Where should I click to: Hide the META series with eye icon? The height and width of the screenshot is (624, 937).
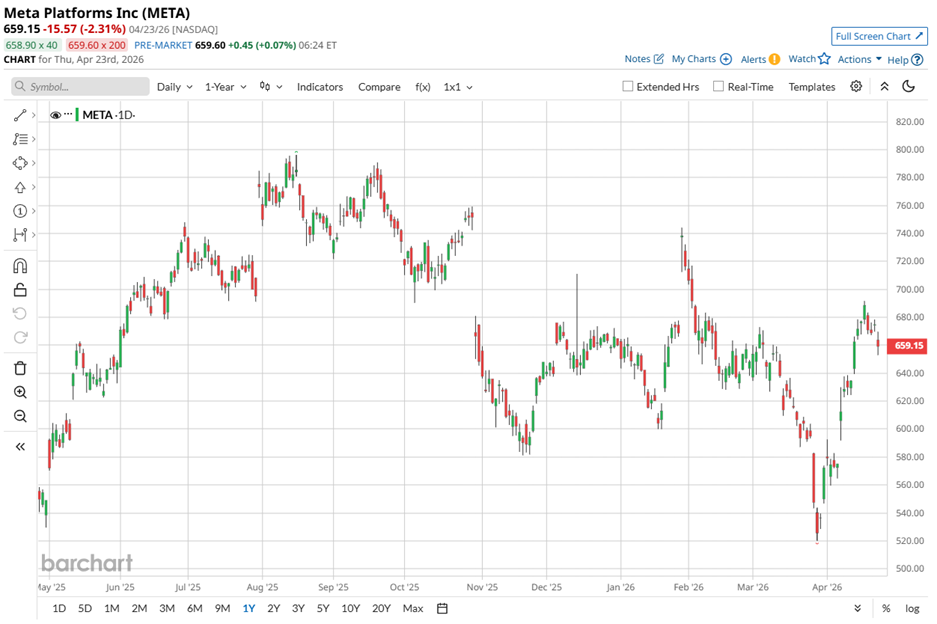(55, 115)
